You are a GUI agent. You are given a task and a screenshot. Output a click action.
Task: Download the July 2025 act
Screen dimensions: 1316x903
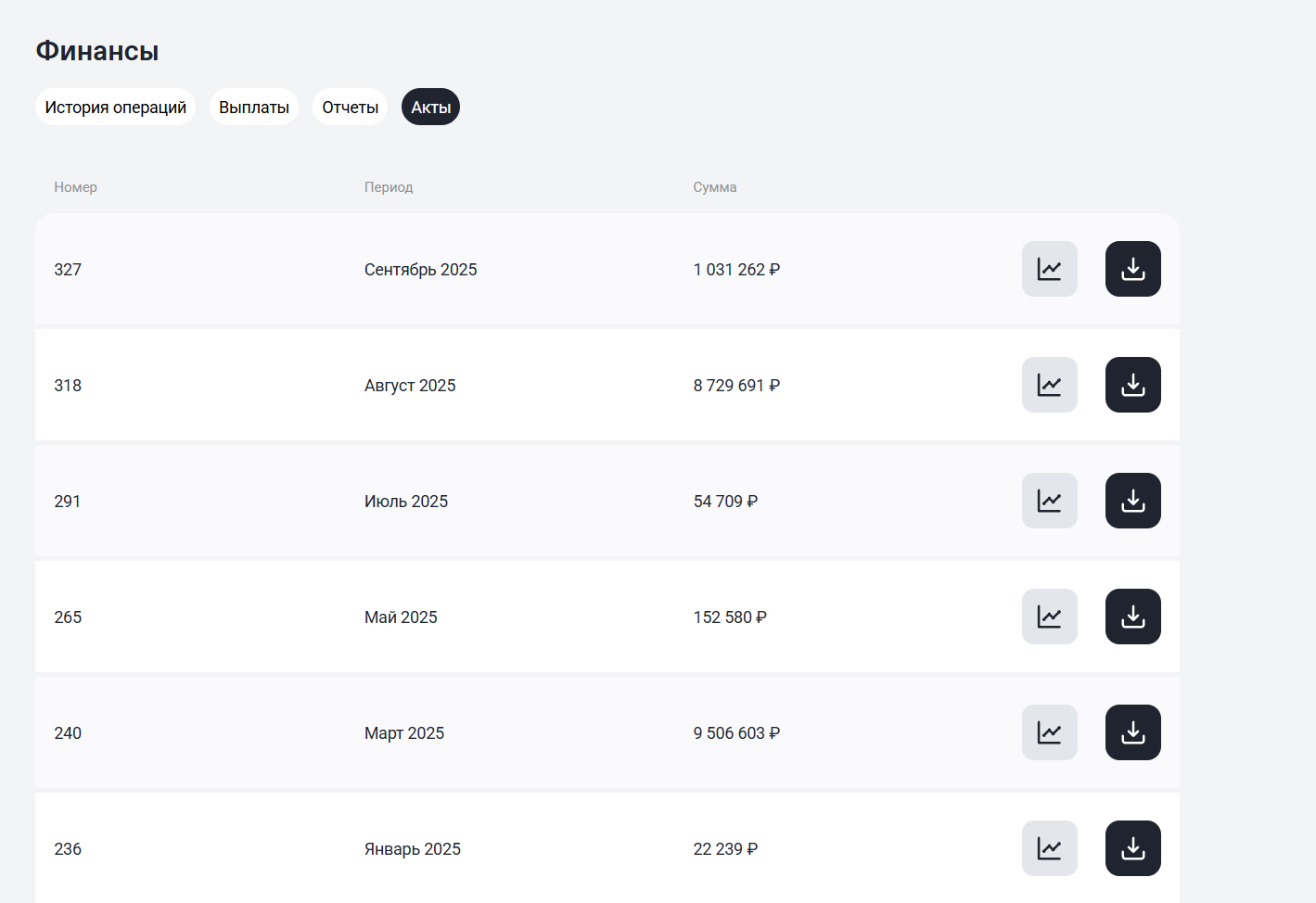(1132, 501)
